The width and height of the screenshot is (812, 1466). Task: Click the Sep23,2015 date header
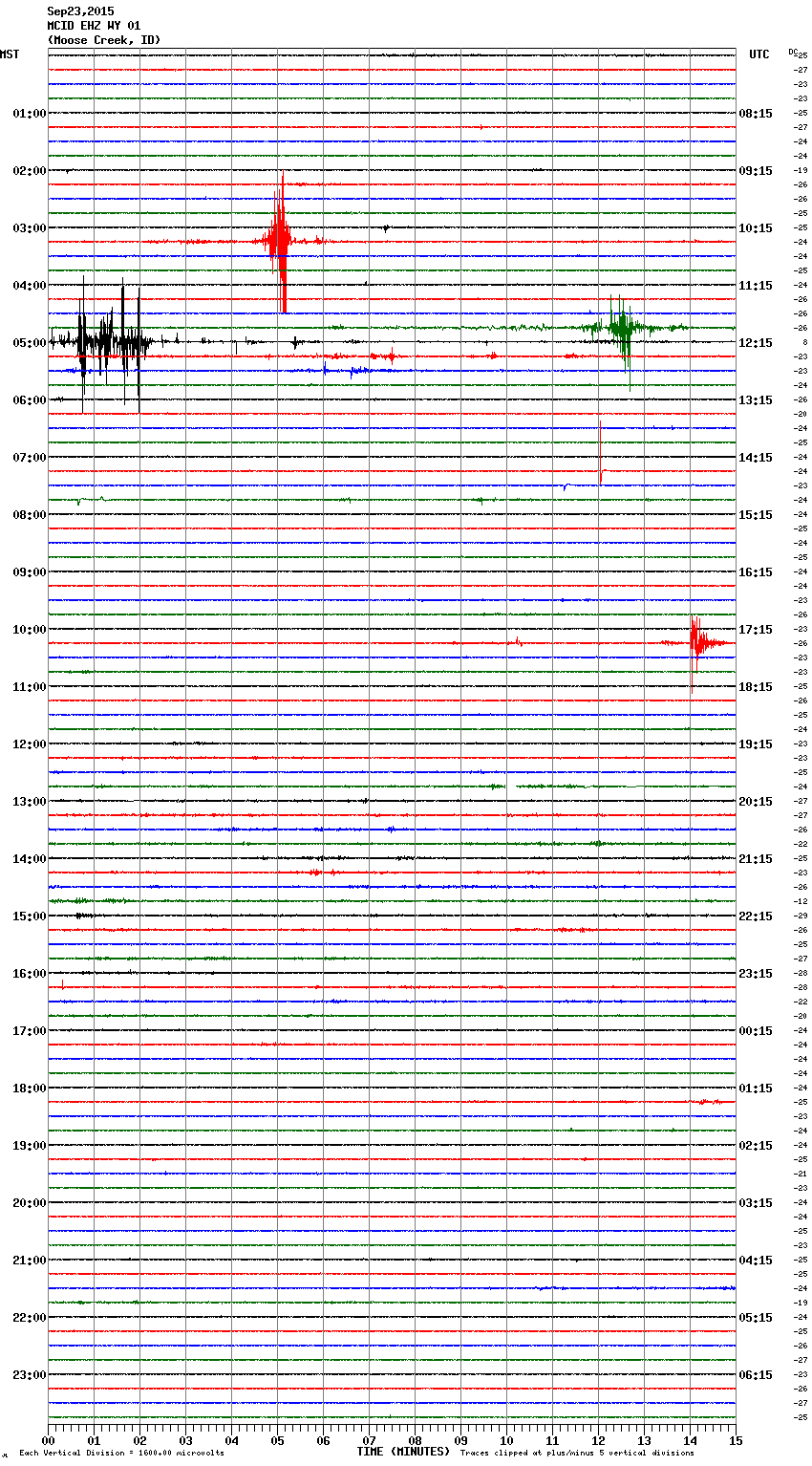point(80,11)
